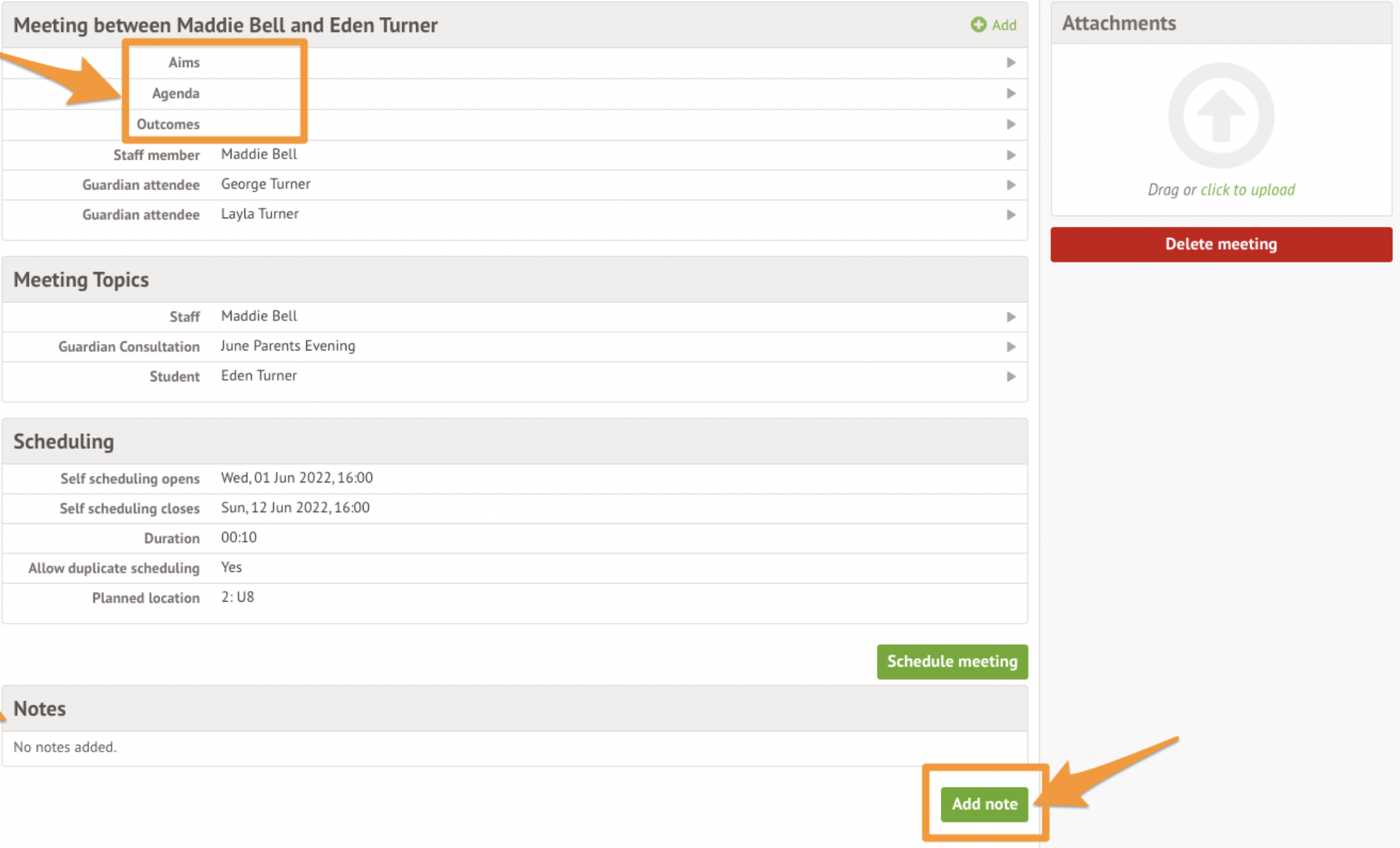Expand the Aims row arrow
Viewport: 1400px width, 848px height.
[1011, 62]
